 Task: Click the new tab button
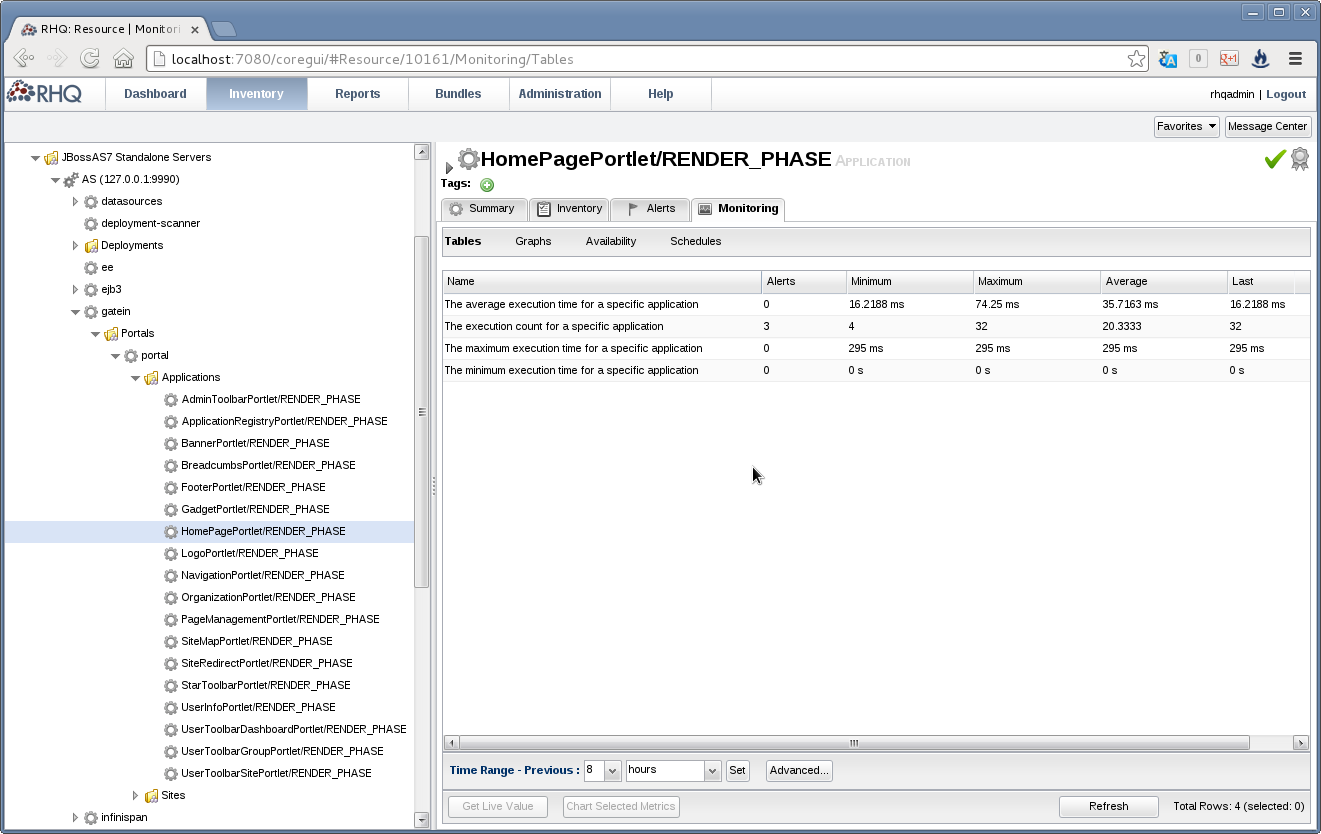(223, 29)
